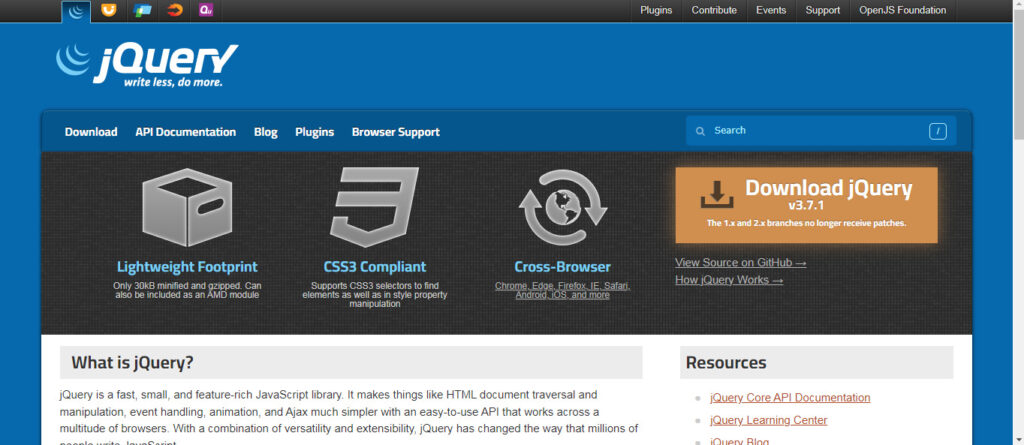Image resolution: width=1024 pixels, height=445 pixels.
Task: Click the 'Only 30kB minified and gzipped' text
Action: click(x=187, y=290)
